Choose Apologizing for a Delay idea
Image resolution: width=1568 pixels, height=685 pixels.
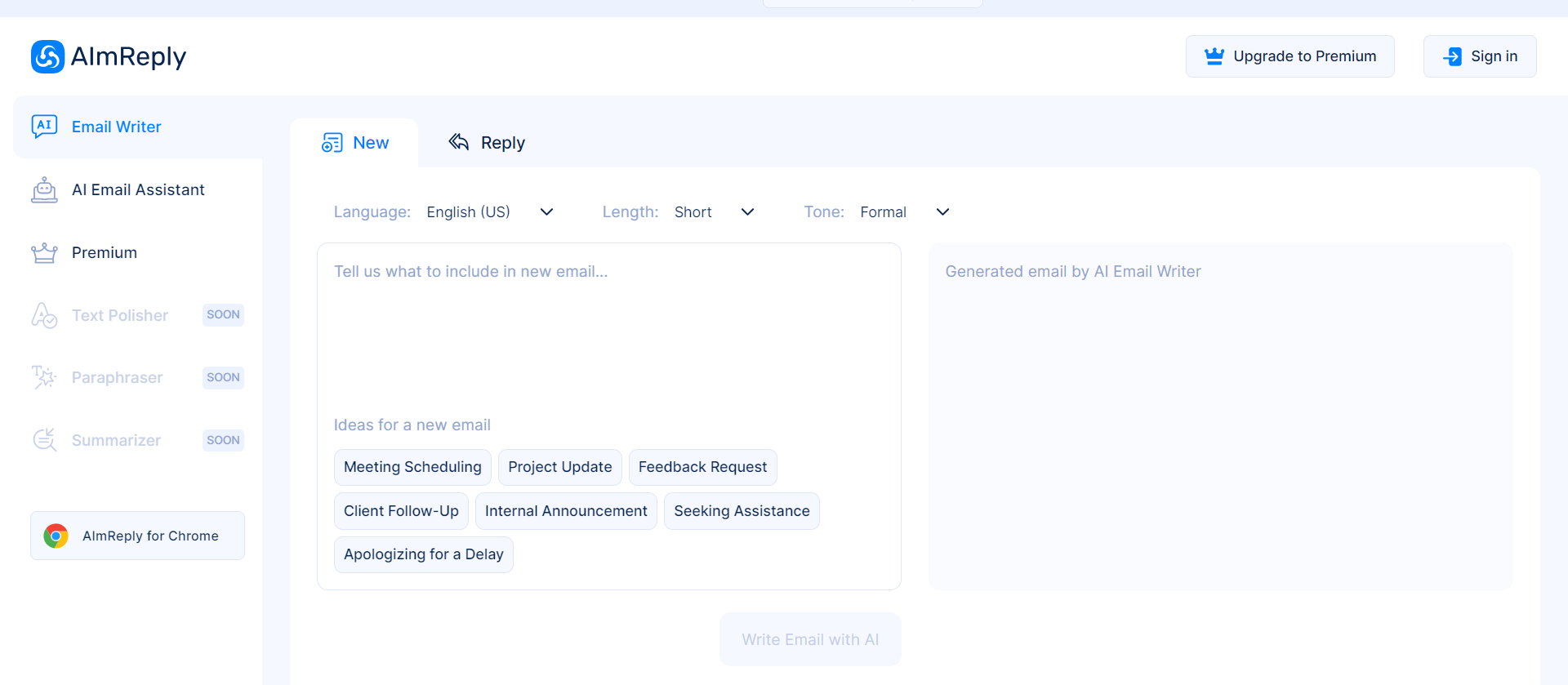[423, 554]
